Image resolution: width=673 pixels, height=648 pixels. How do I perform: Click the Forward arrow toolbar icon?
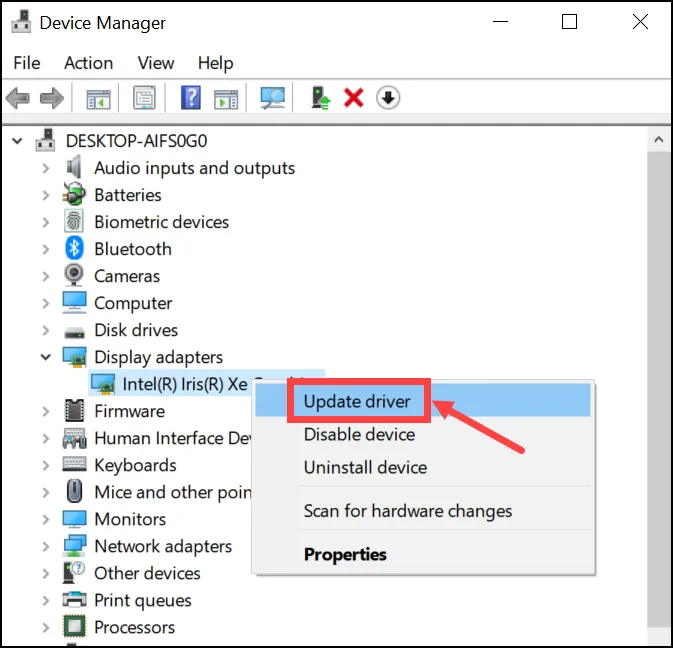coord(52,98)
